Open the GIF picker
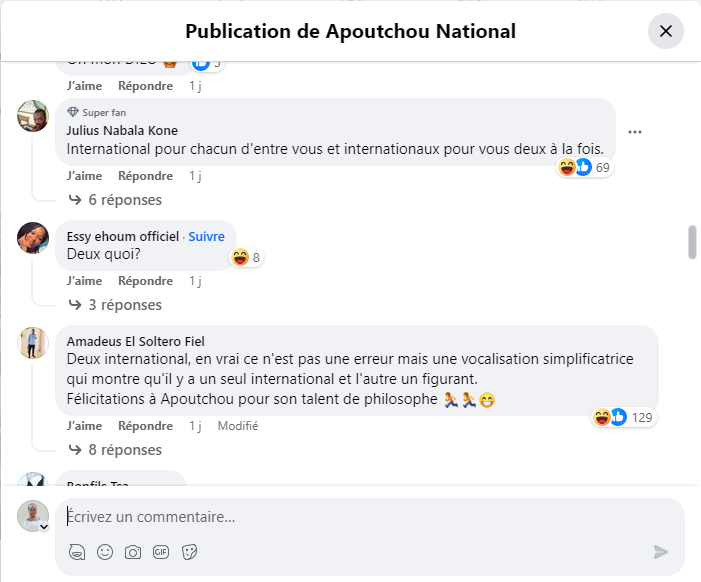This screenshot has width=701, height=582. tap(161, 551)
